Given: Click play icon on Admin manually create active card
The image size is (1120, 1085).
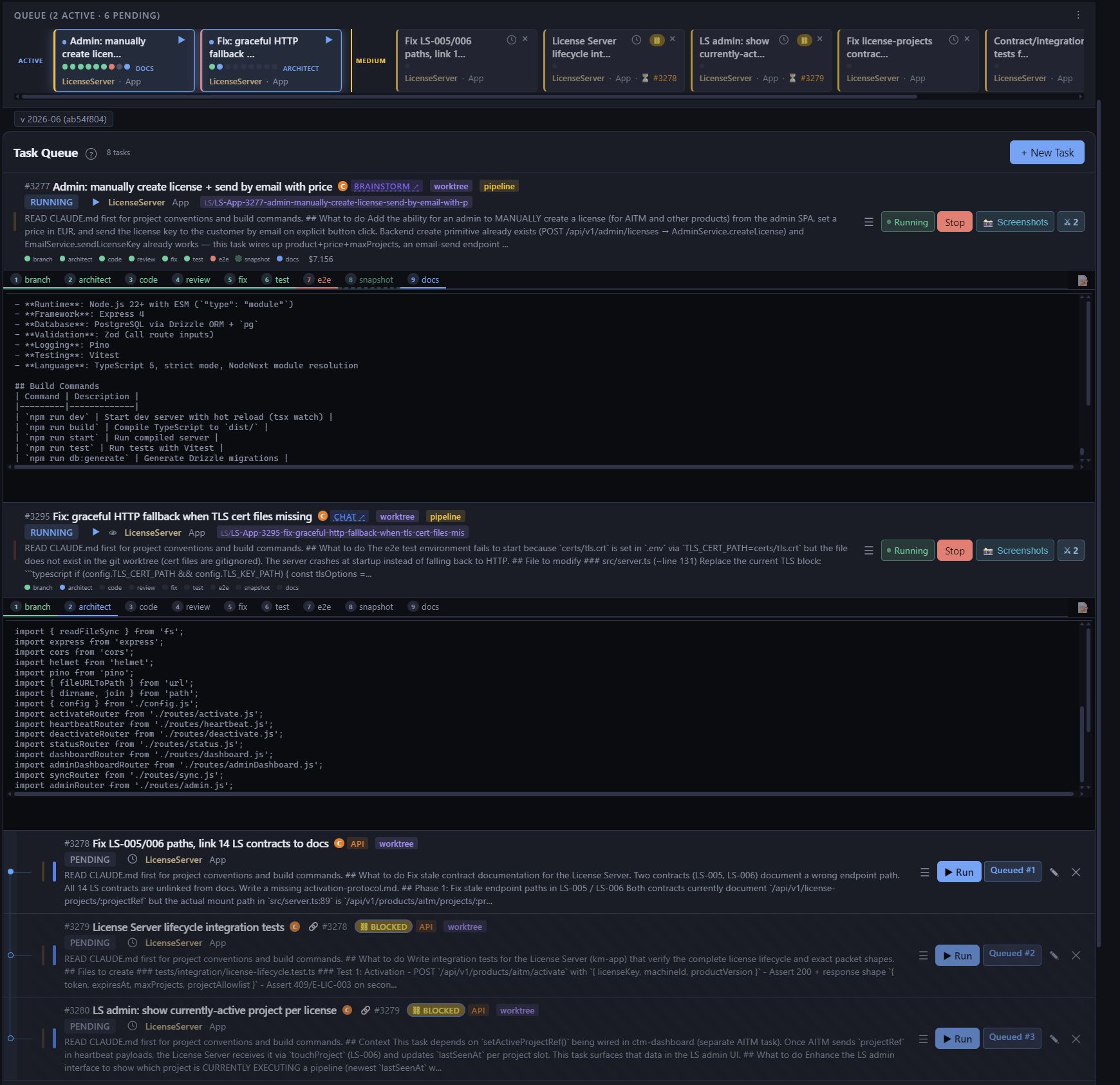Looking at the screenshot, I should tap(182, 40).
